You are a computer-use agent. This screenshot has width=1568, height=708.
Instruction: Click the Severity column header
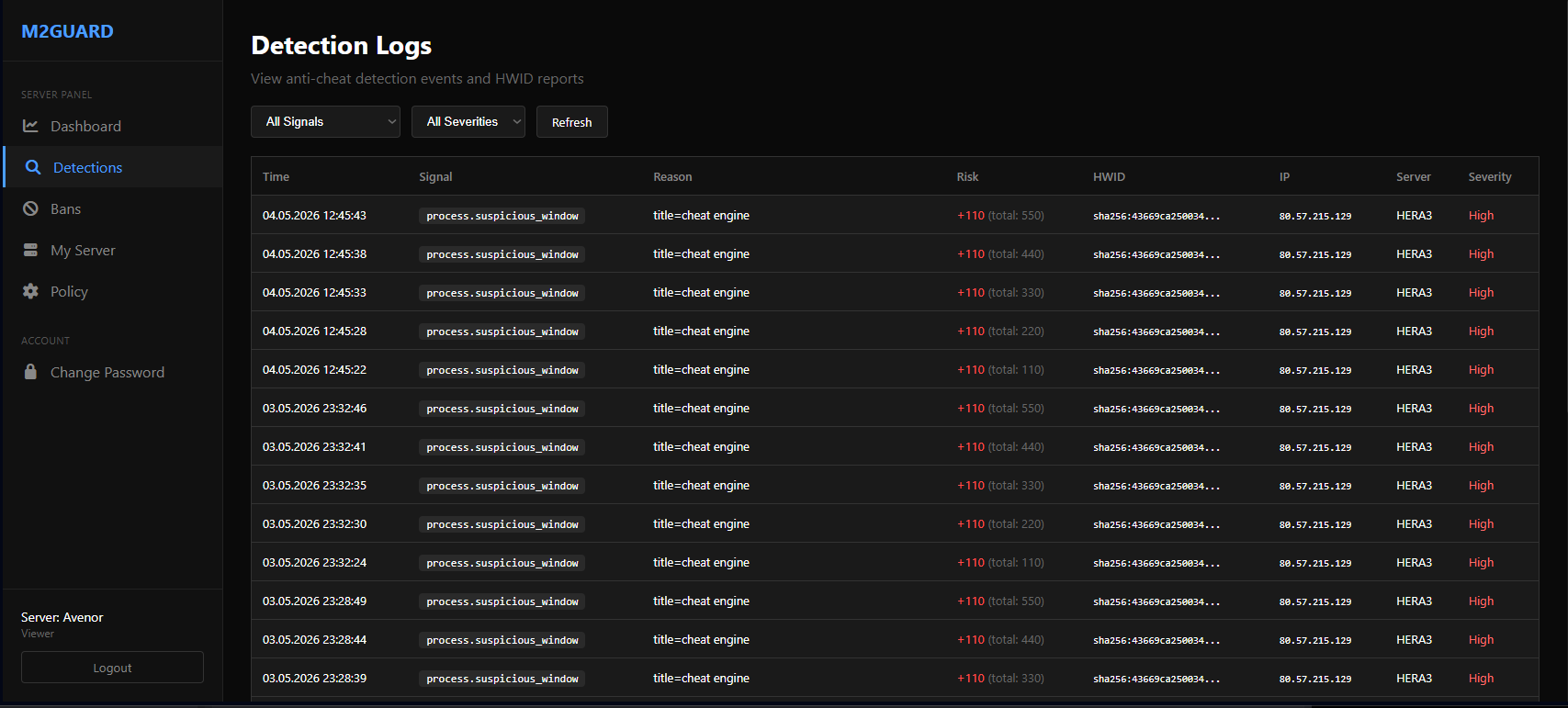point(1489,176)
